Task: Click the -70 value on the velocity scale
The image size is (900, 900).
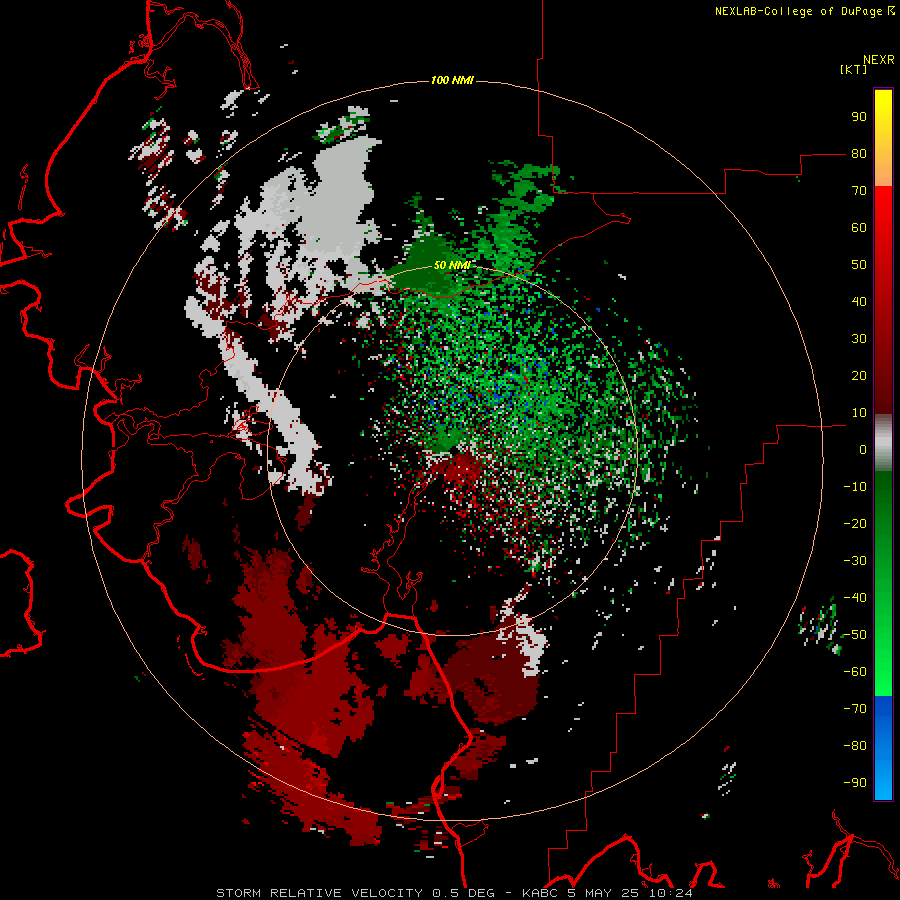Action: click(855, 709)
